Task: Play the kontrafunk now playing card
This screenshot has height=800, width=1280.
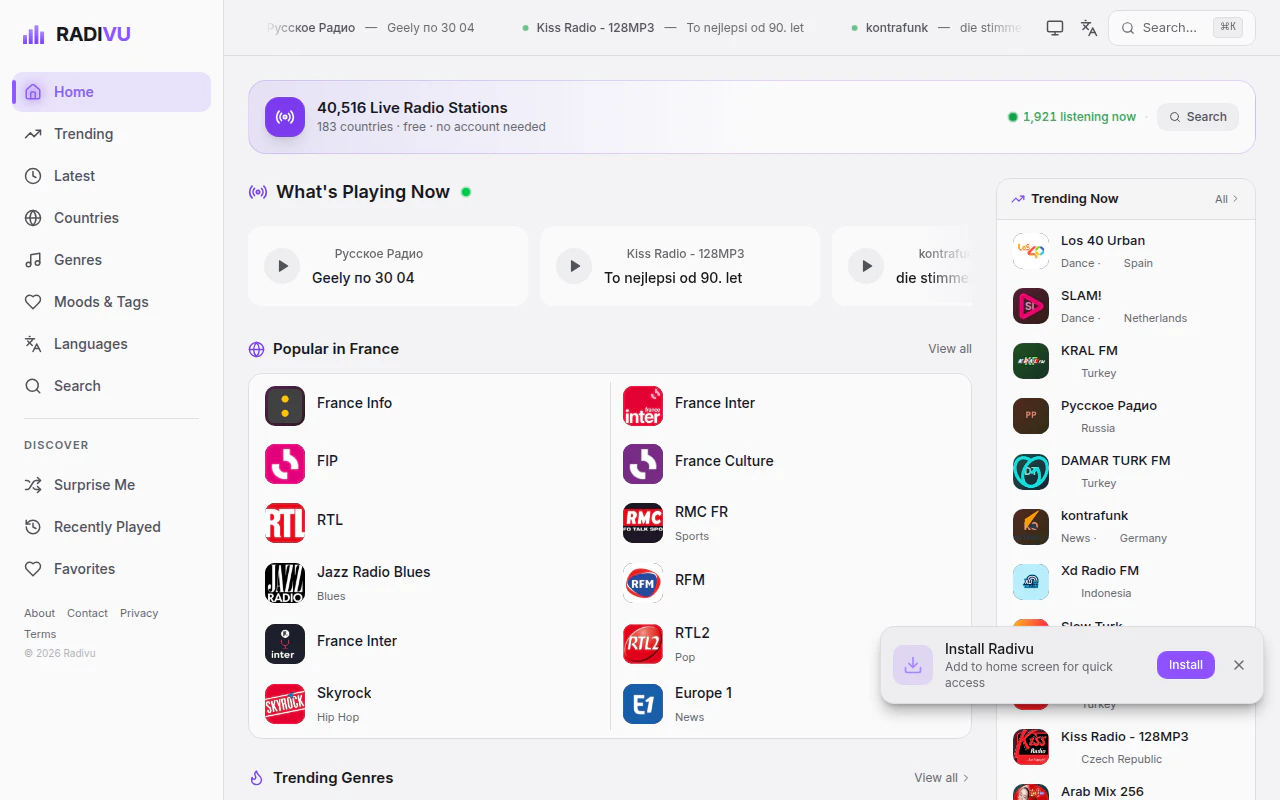Action: pos(866,266)
